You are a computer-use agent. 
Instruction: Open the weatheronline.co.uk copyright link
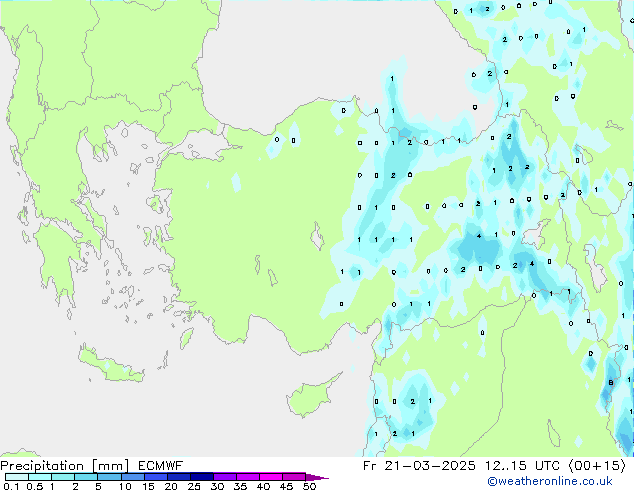(x=549, y=481)
